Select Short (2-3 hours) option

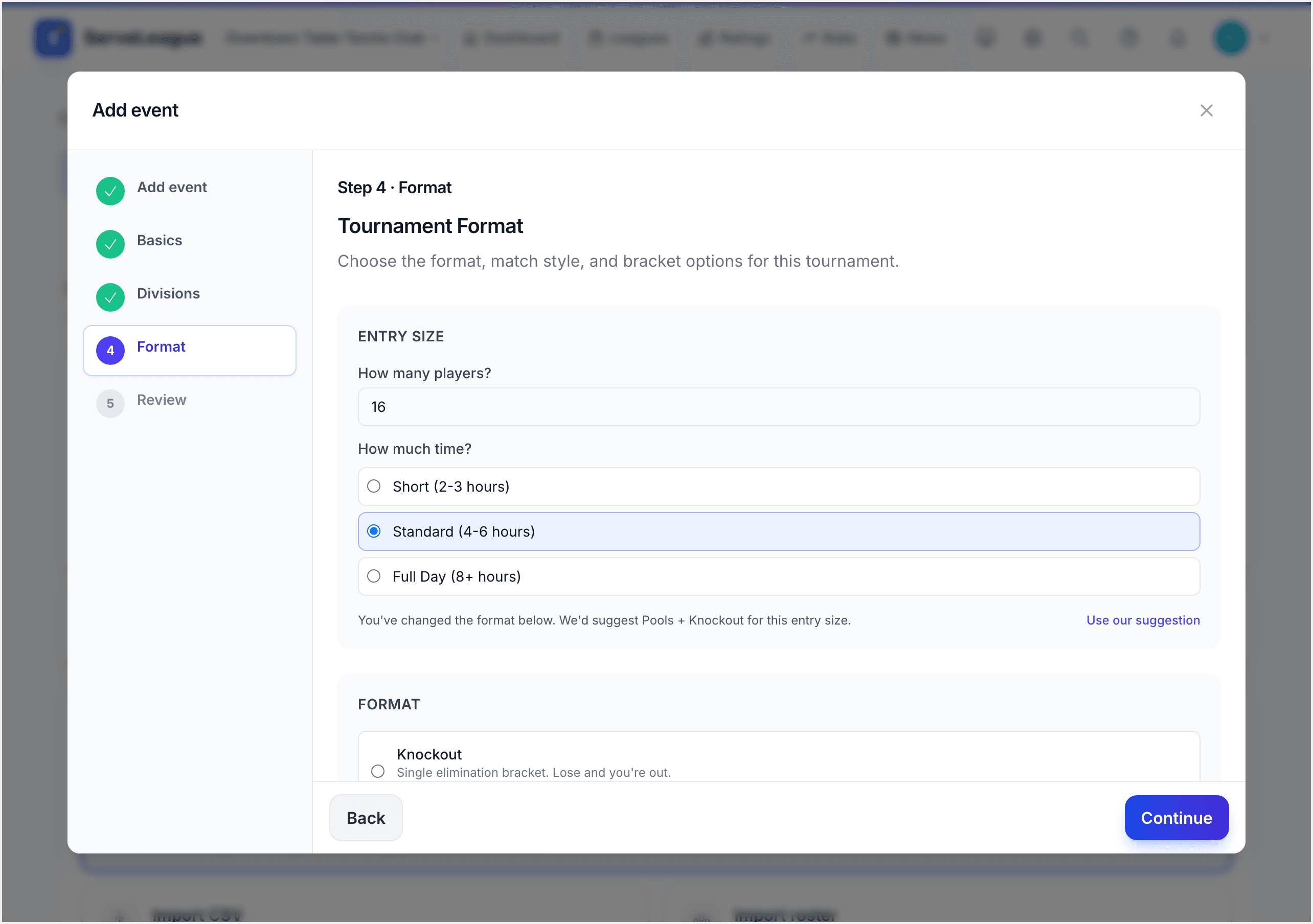[x=778, y=487]
